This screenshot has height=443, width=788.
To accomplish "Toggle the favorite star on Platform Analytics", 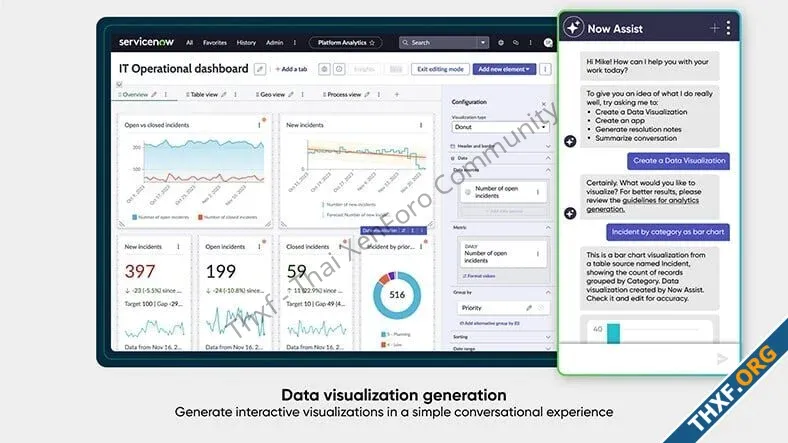I will point(372,43).
